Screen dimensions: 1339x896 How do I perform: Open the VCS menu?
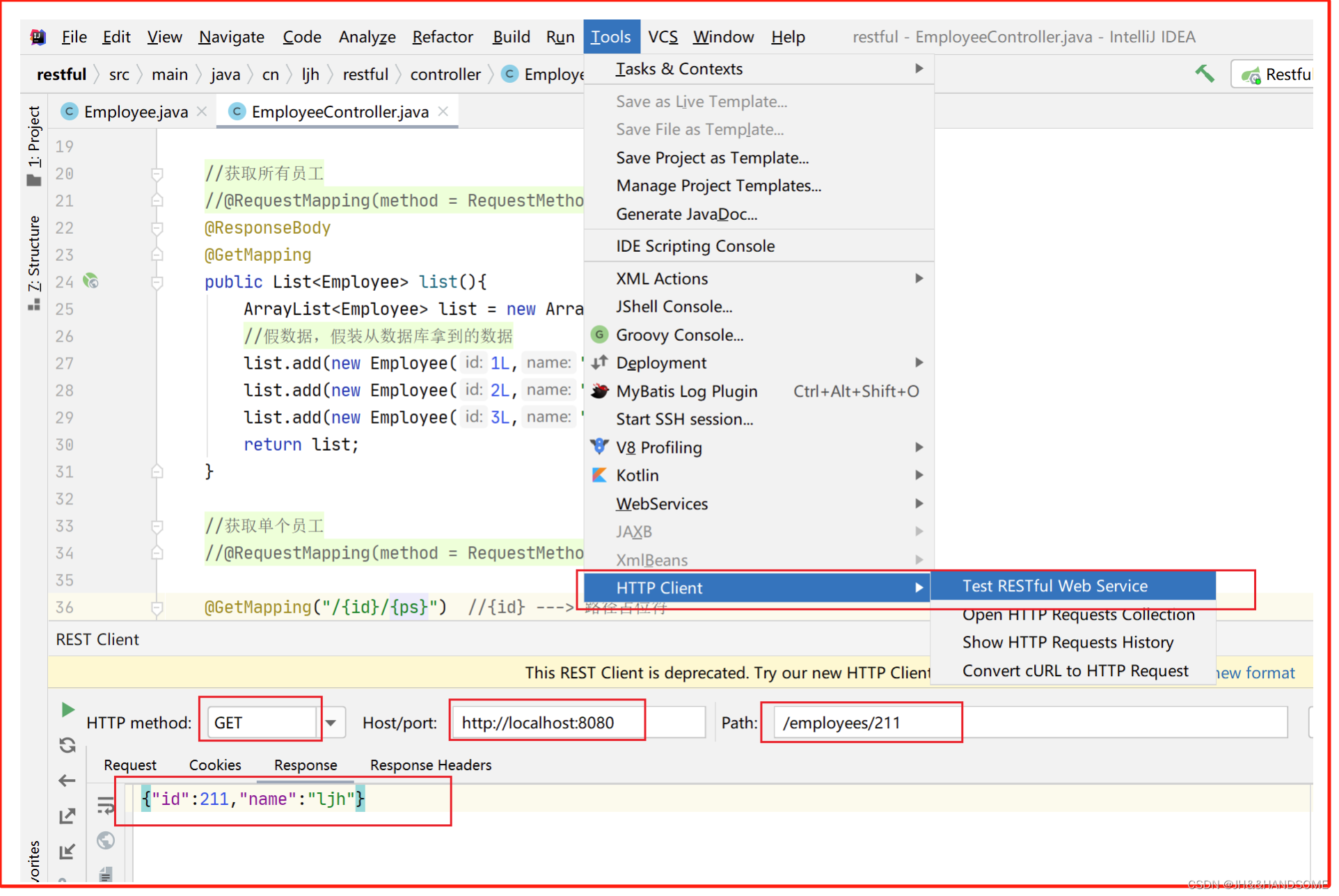(x=663, y=37)
